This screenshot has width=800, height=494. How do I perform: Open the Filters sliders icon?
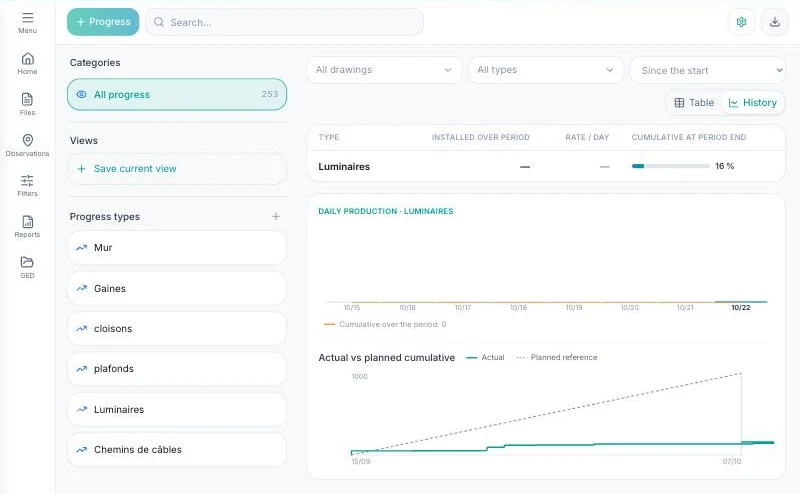(x=28, y=181)
